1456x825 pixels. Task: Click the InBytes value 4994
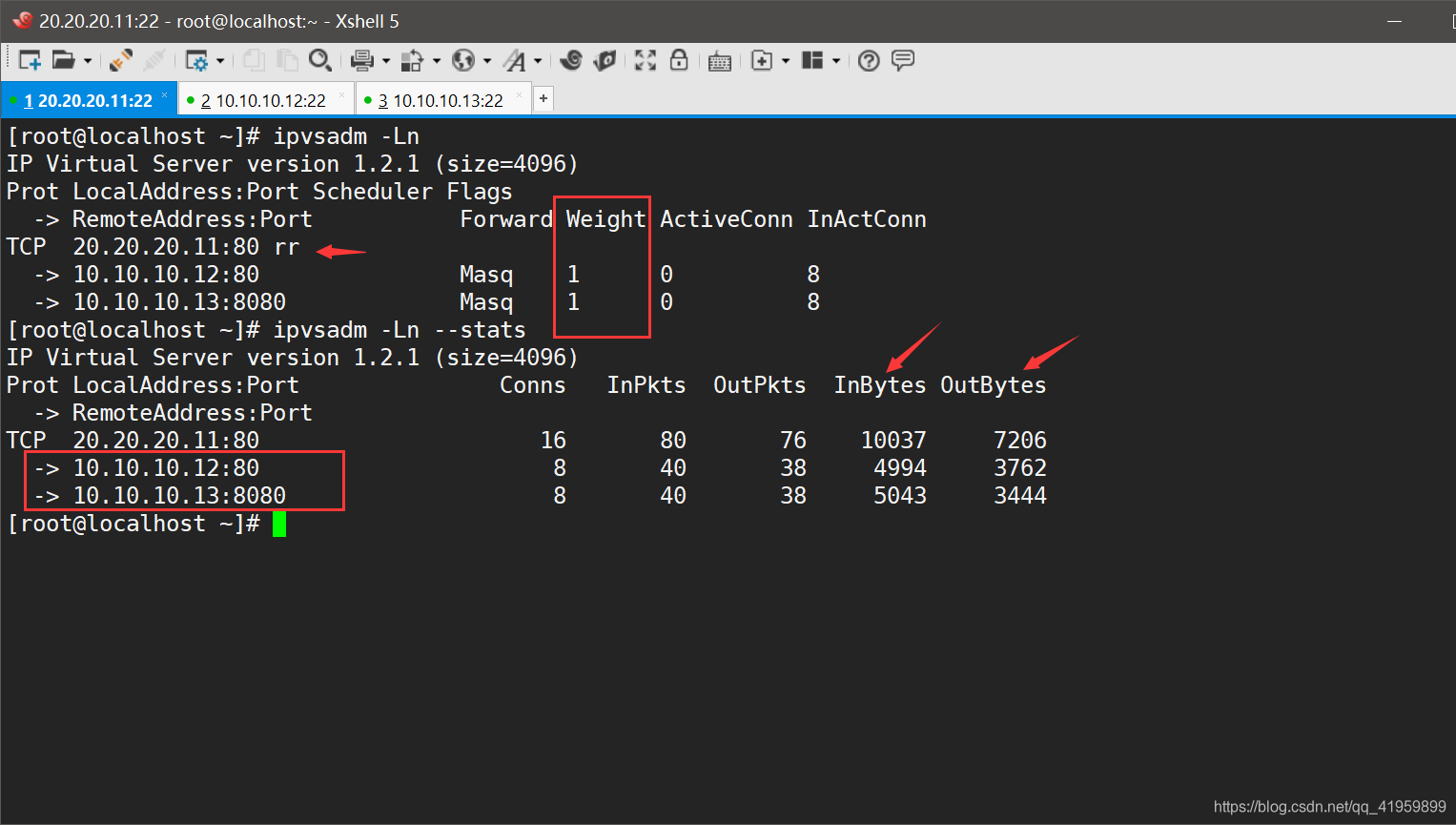click(x=900, y=468)
